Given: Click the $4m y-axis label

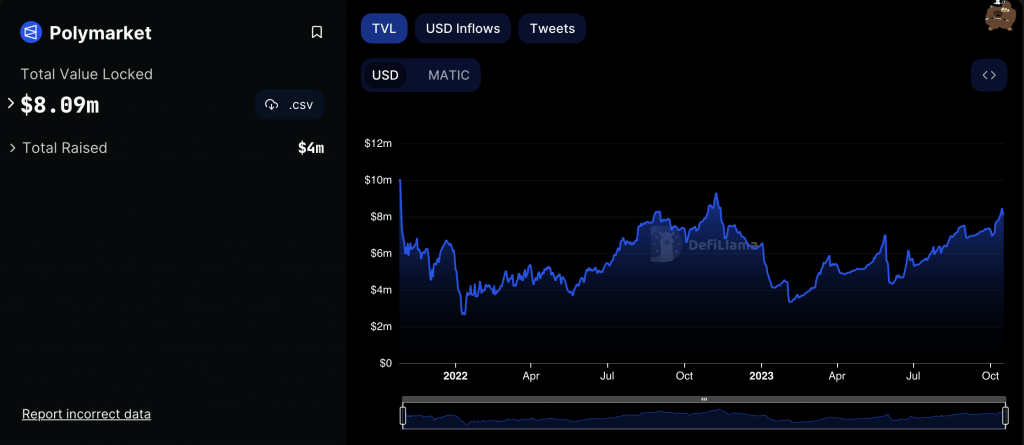Looking at the screenshot, I should (x=381, y=289).
